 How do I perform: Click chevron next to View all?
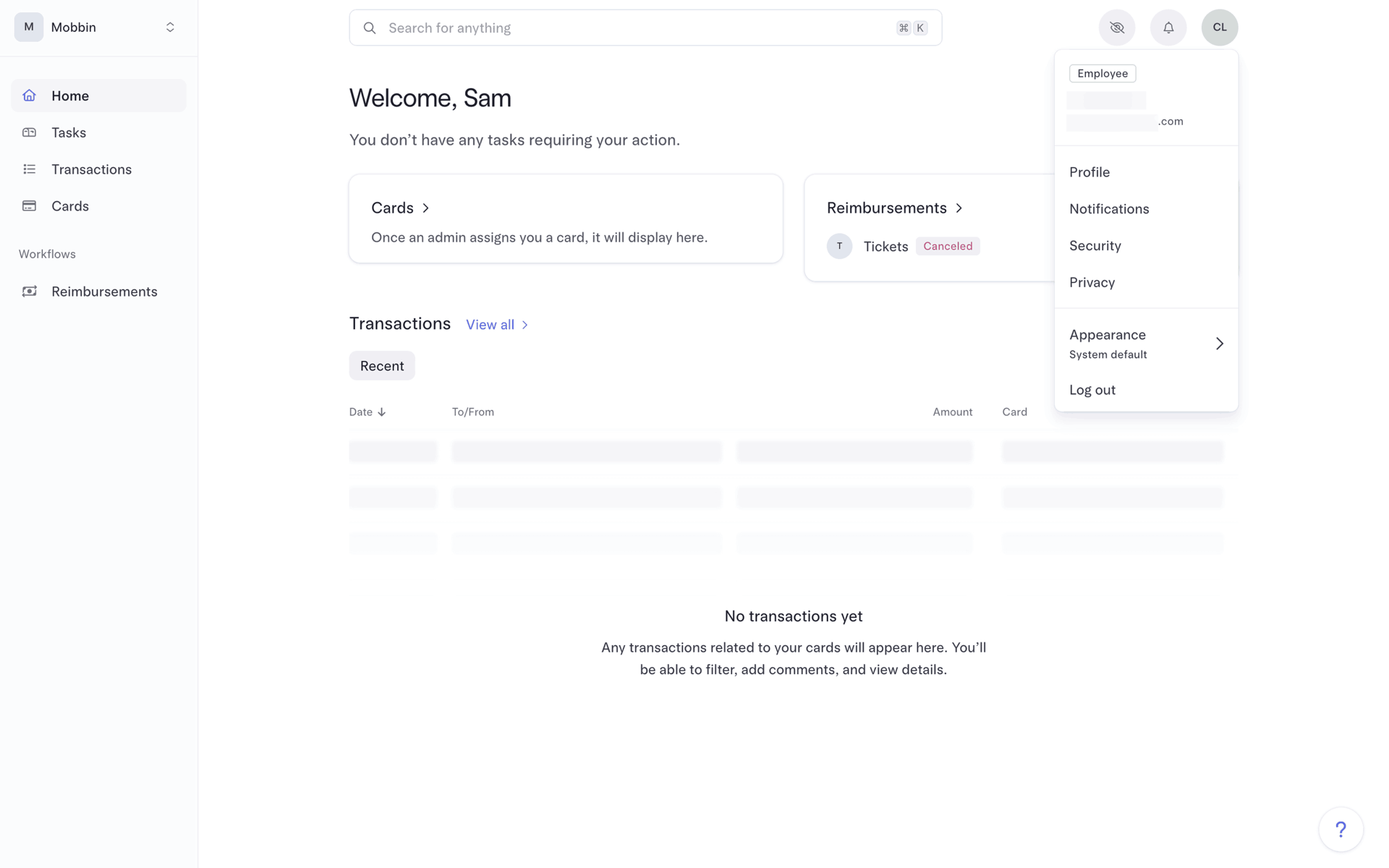tap(525, 325)
